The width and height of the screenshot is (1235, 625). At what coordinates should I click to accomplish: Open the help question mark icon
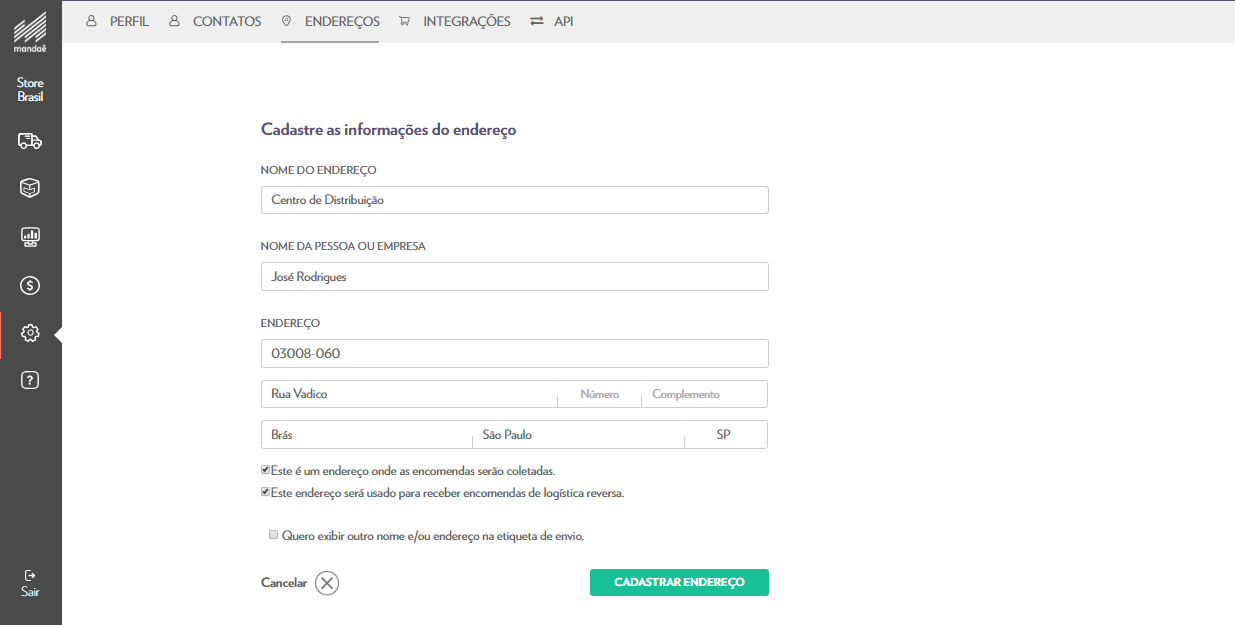(x=30, y=380)
